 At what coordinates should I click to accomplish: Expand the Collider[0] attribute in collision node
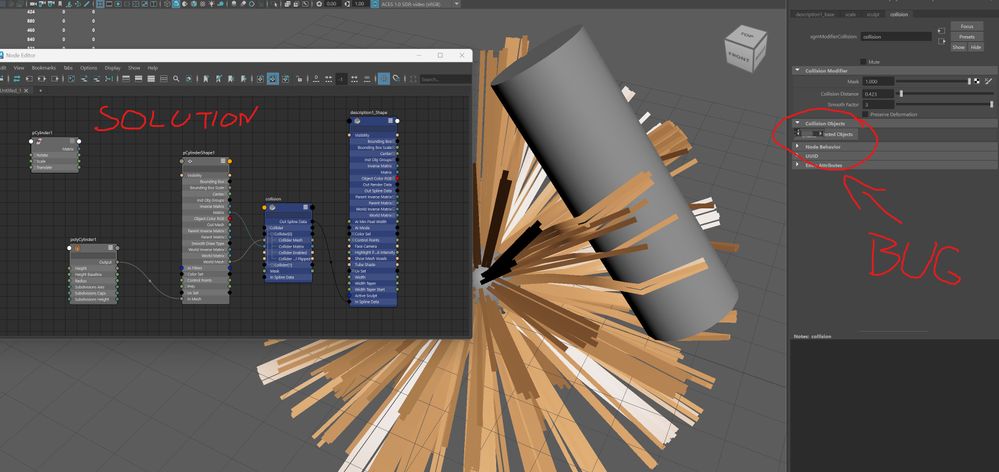[x=271, y=234]
